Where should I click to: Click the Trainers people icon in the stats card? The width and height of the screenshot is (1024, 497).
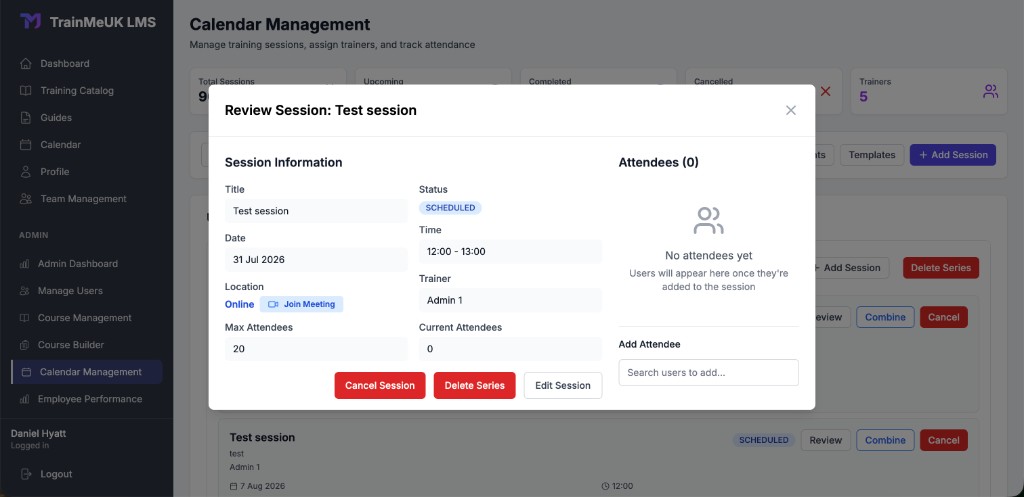pos(991,91)
